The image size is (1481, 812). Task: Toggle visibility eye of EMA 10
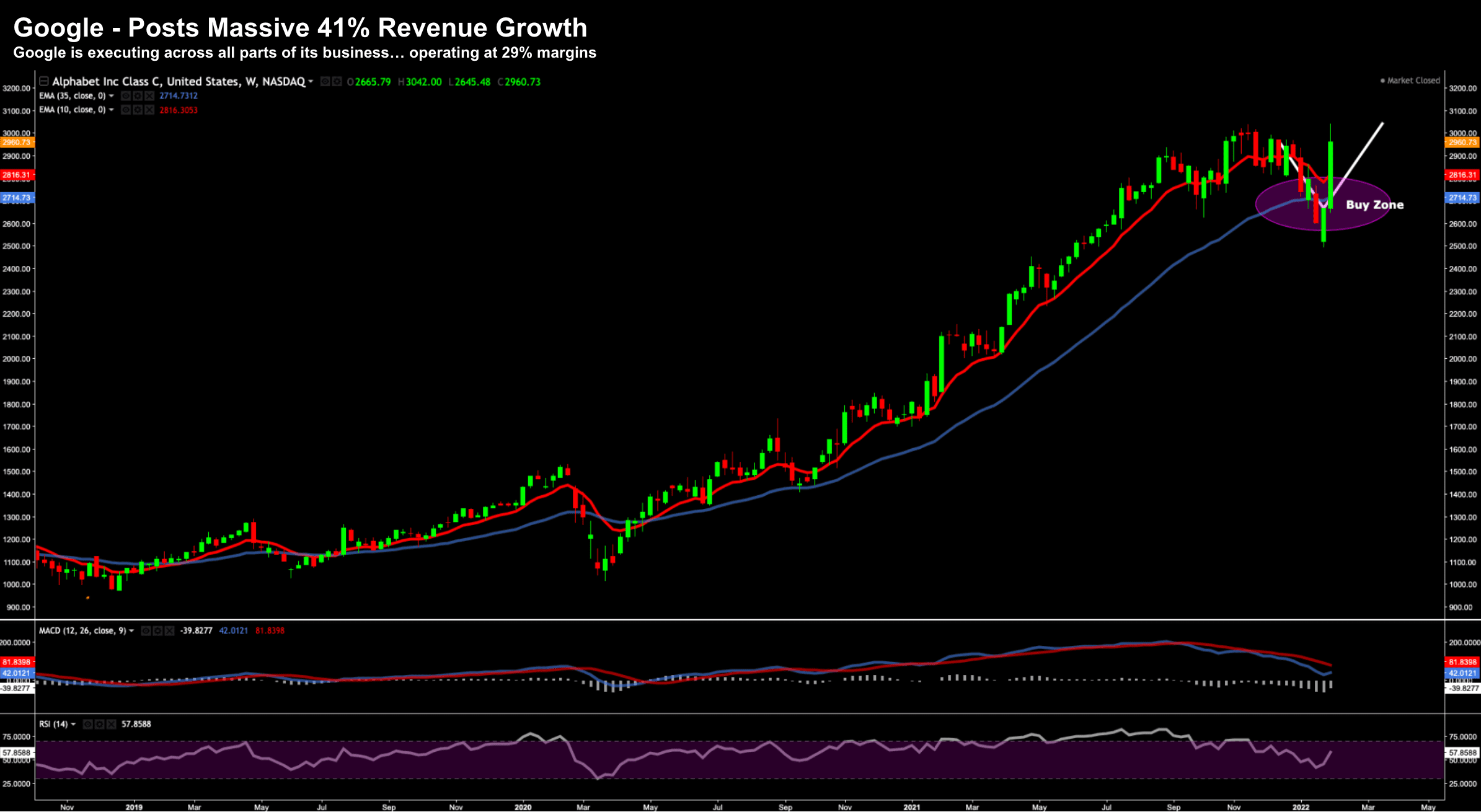[x=126, y=110]
